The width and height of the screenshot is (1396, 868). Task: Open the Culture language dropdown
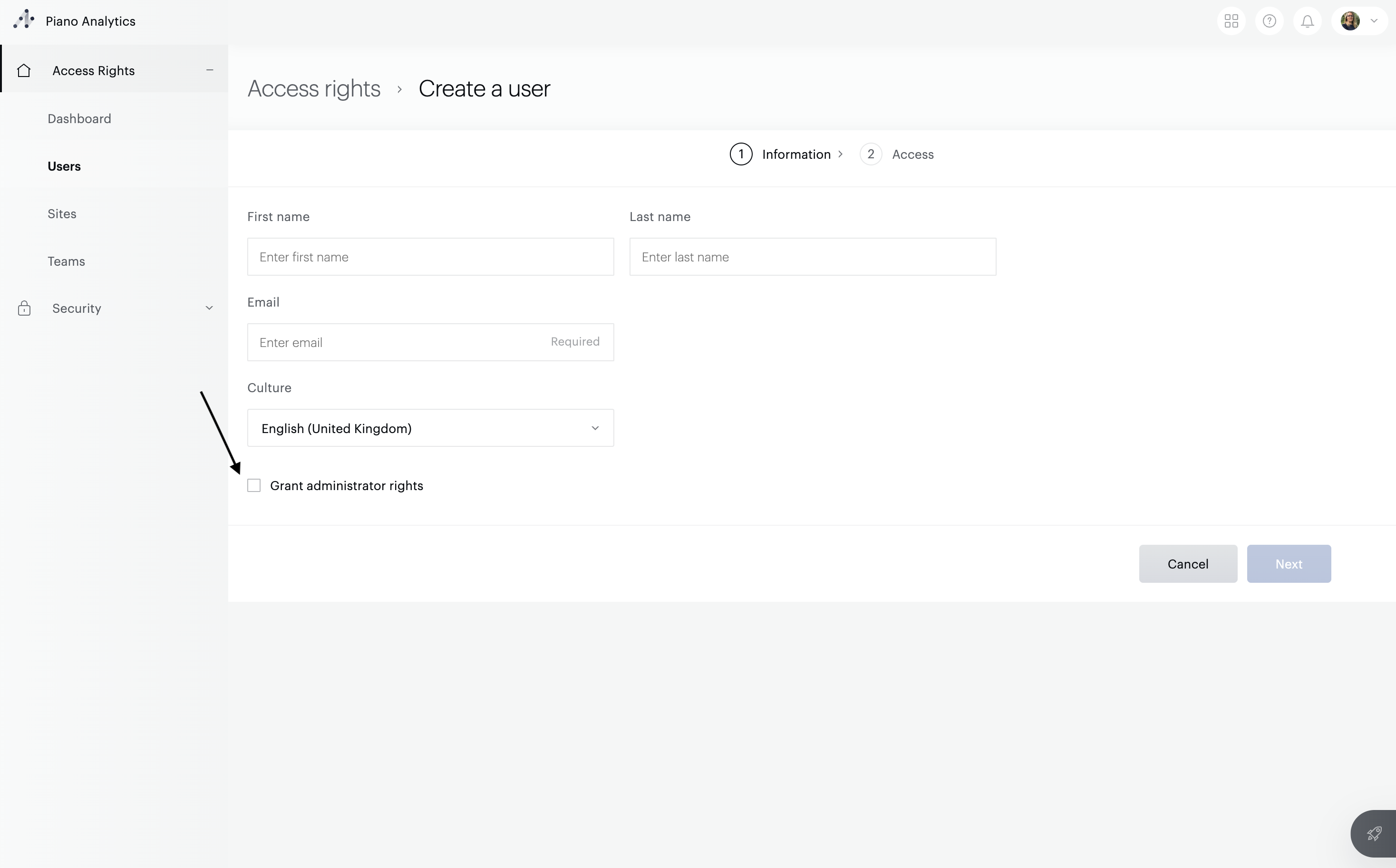(430, 428)
